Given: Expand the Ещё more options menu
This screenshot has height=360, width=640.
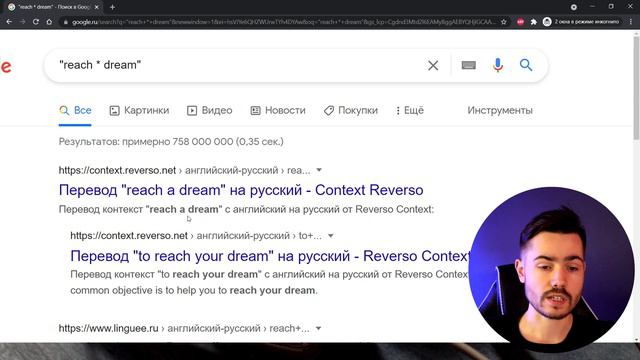Looking at the screenshot, I should [x=410, y=110].
